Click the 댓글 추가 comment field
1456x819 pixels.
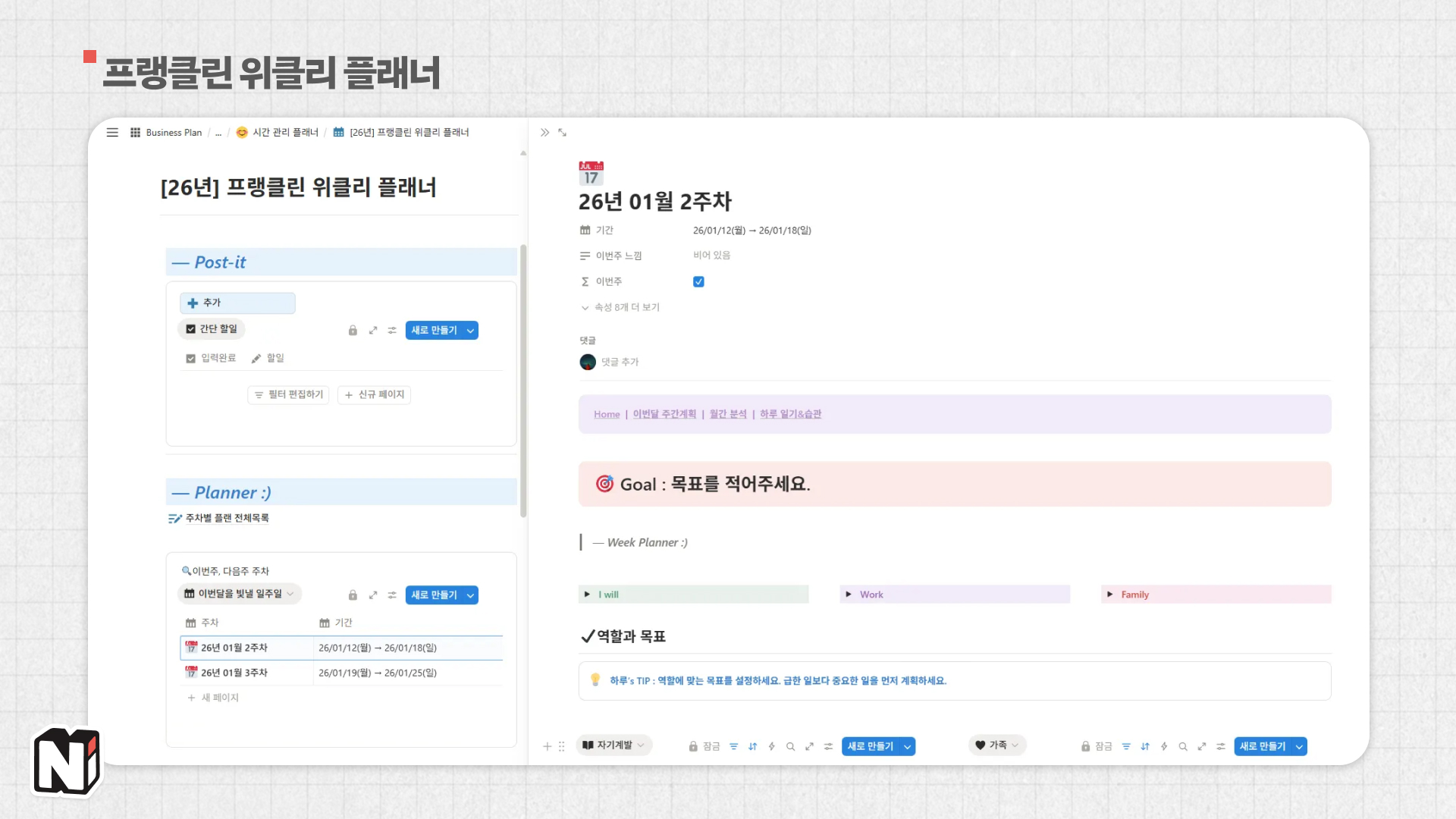pos(620,362)
